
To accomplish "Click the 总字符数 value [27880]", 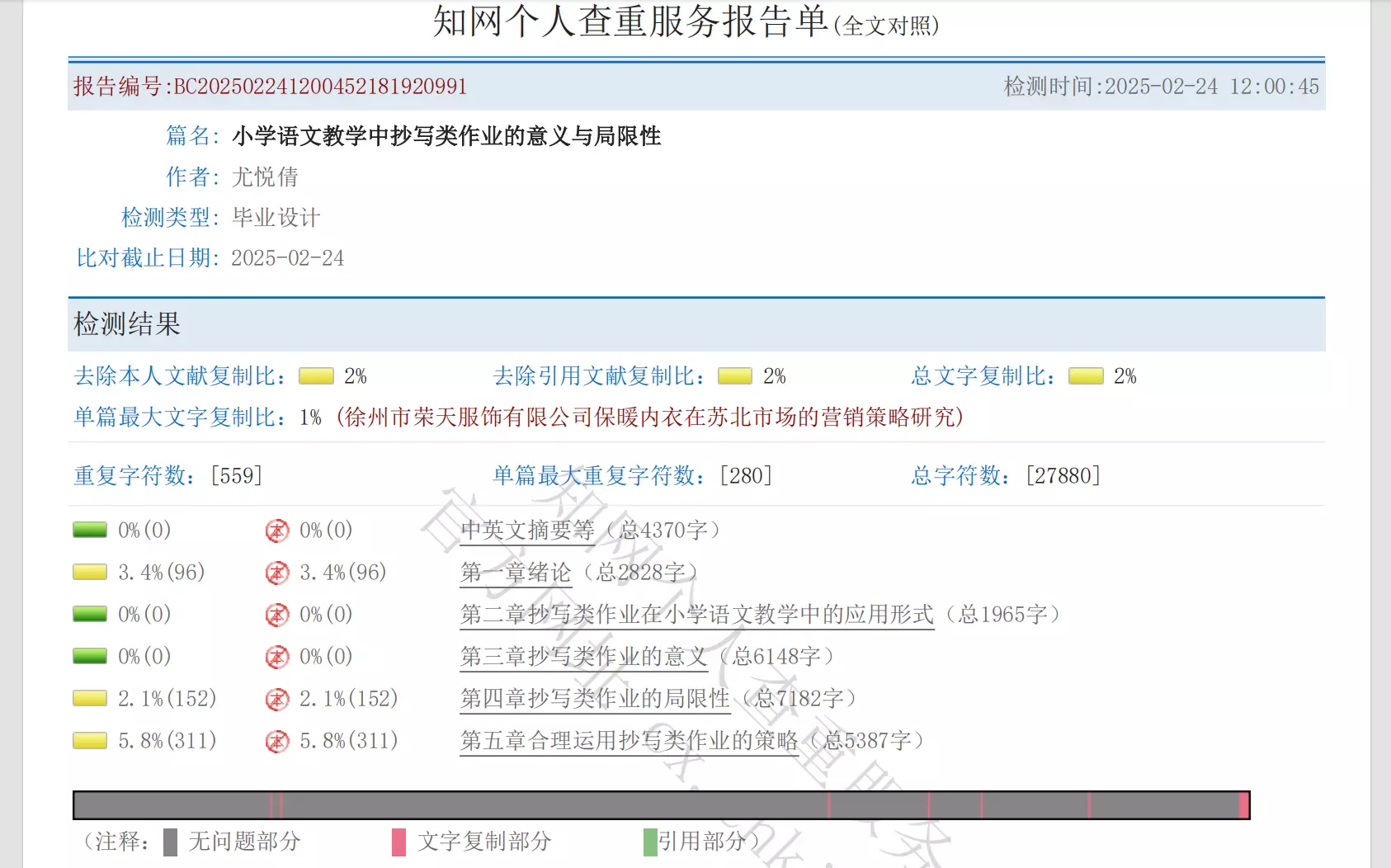I will pyautogui.click(x=1063, y=476).
